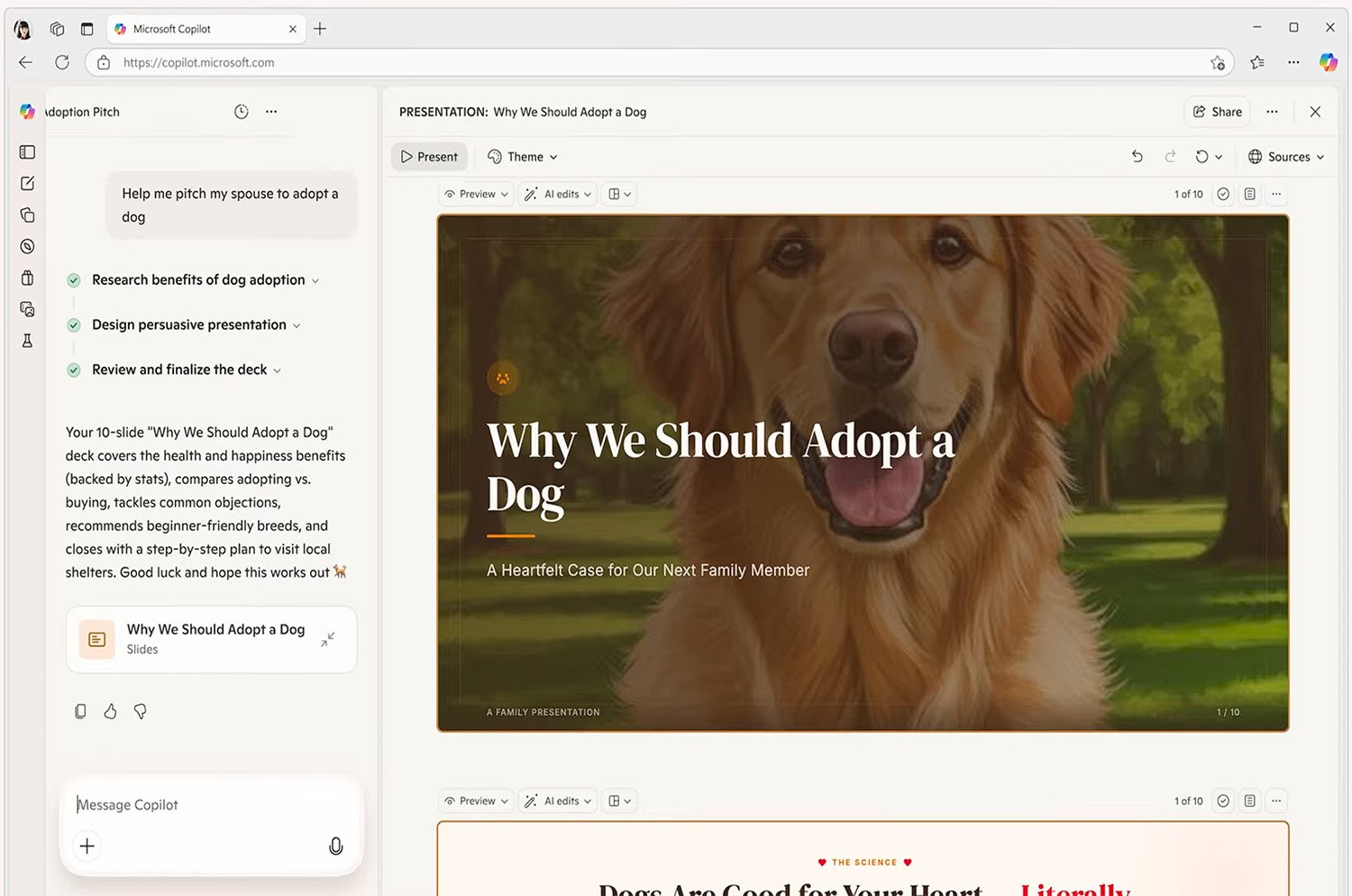Viewport: 1352px width, 896px height.
Task: Click the history clock icon near Adoption Pitch
Action: (x=241, y=111)
